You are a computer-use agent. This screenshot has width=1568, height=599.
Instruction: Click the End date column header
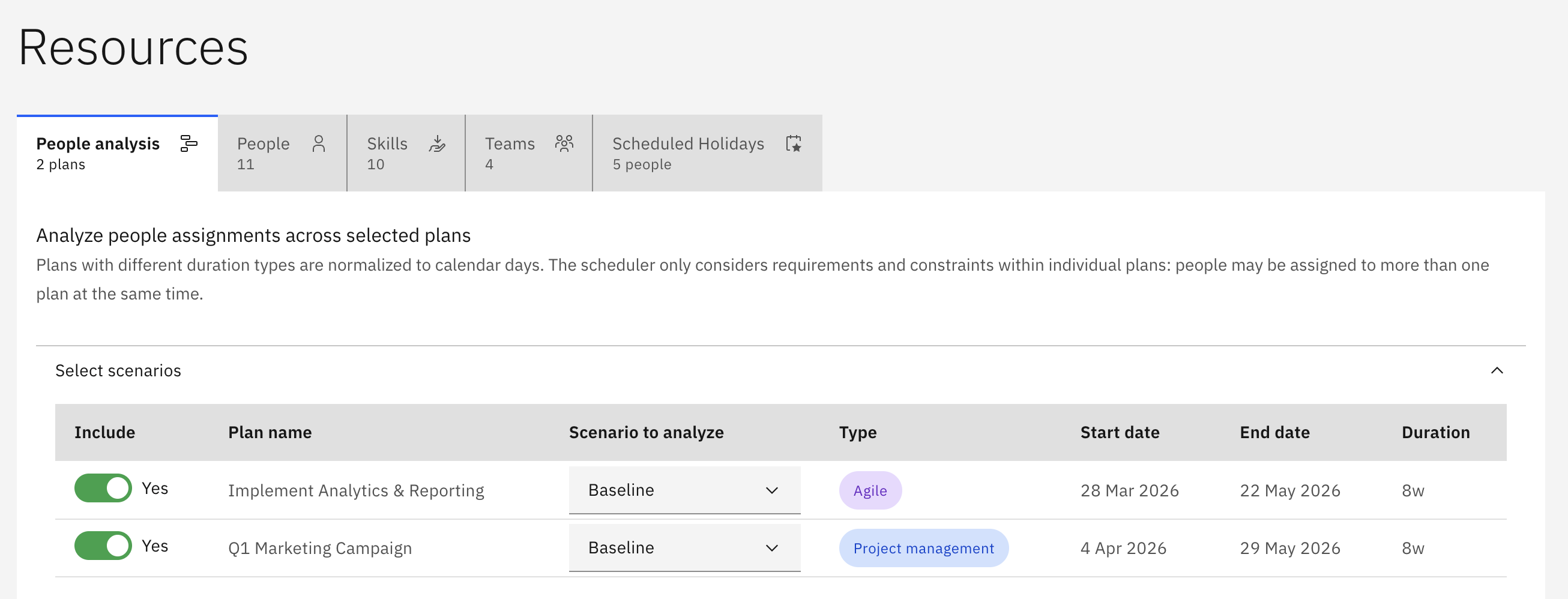coord(1275,433)
